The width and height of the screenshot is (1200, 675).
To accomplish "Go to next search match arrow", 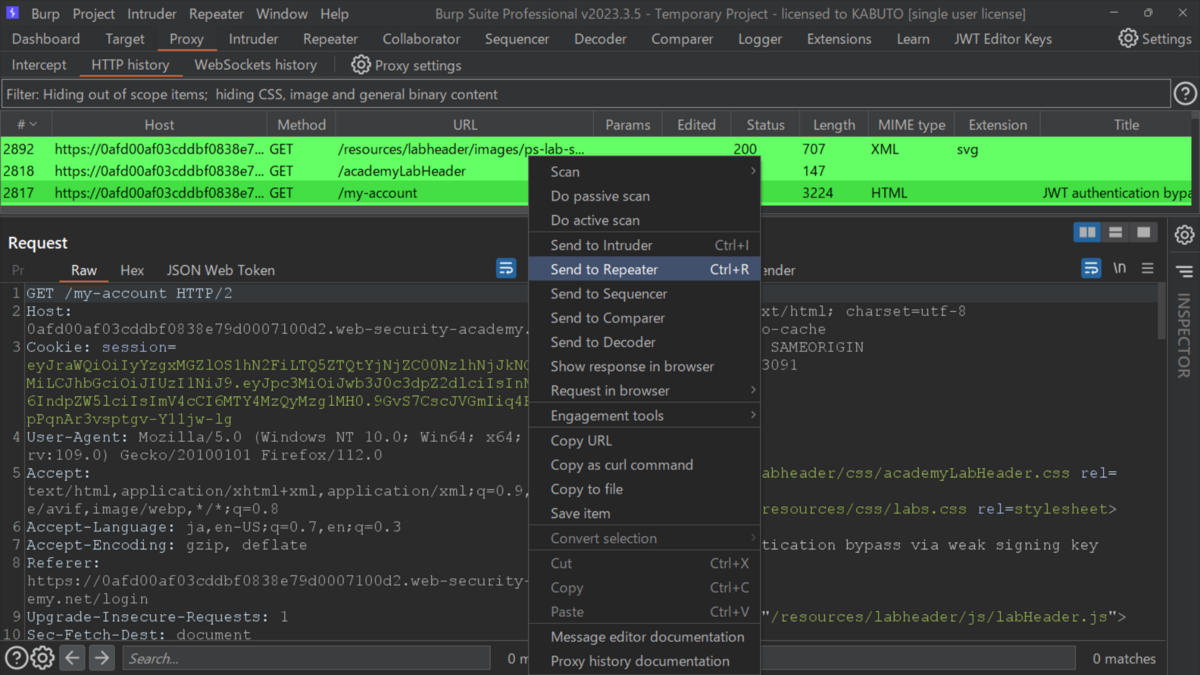I will tap(102, 658).
